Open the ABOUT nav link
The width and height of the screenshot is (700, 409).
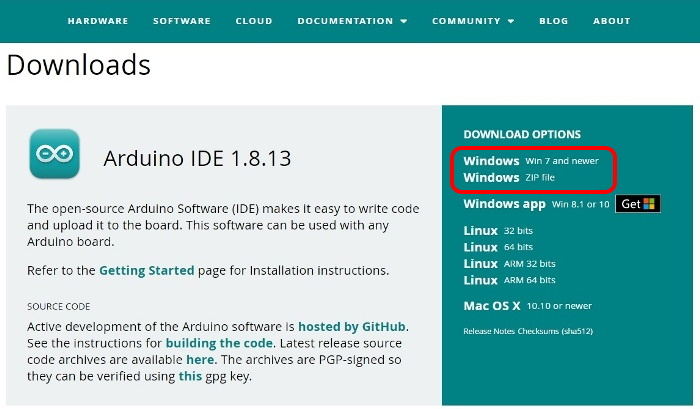click(612, 21)
